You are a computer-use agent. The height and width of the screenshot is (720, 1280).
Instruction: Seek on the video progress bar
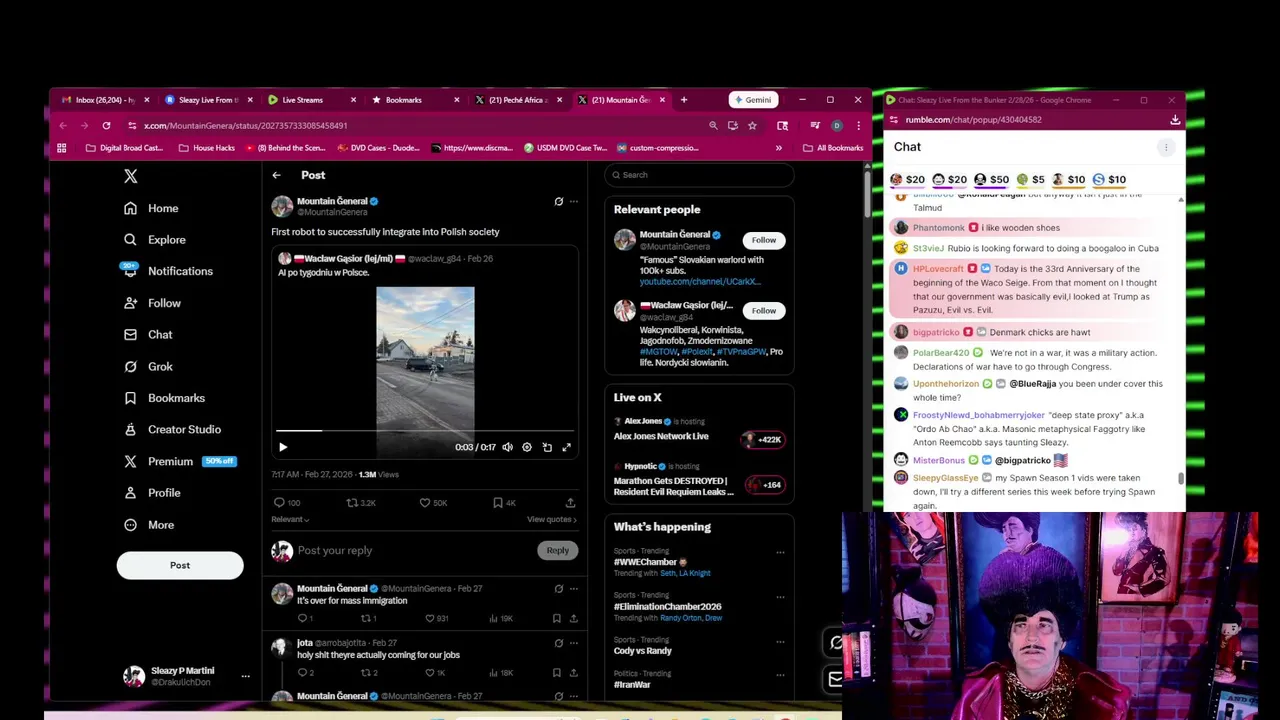tap(425, 431)
